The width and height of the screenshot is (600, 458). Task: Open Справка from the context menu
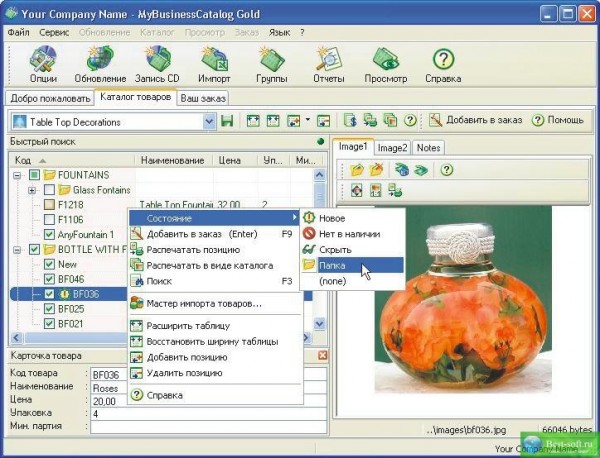pos(214,395)
